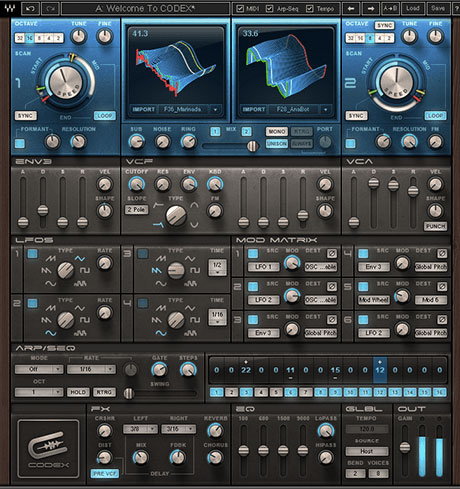Click the next preset right-arrow button
This screenshot has width=460, height=489.
[x=370, y=9]
